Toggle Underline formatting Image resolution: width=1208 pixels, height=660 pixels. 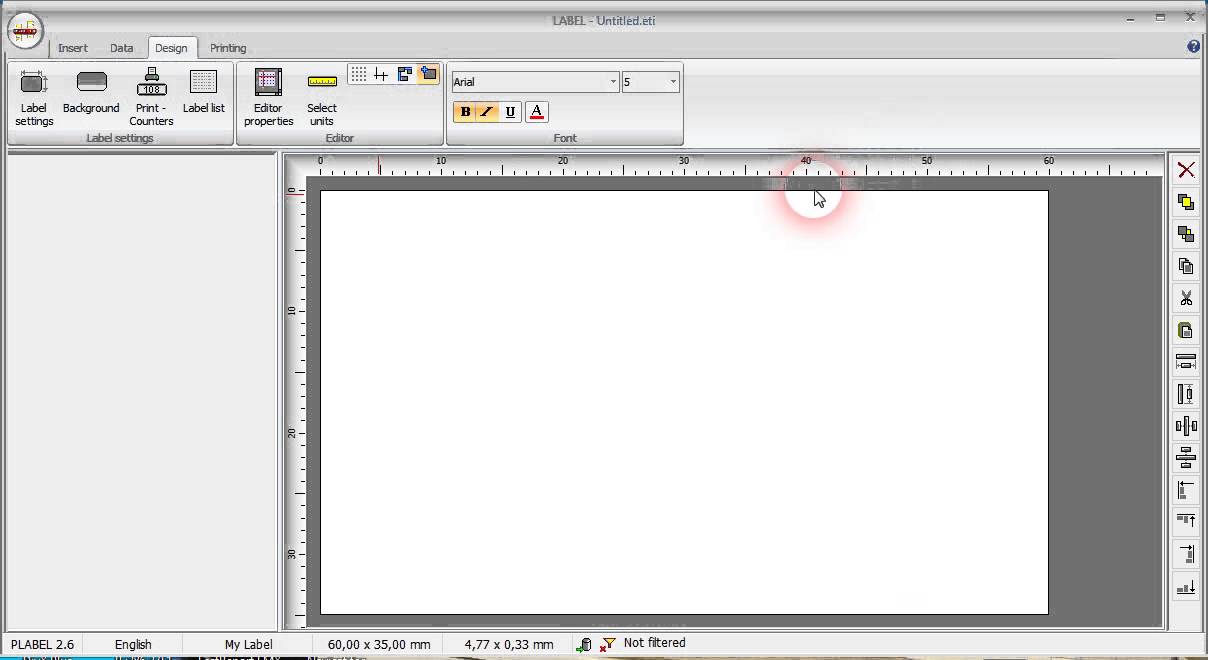pyautogui.click(x=510, y=112)
